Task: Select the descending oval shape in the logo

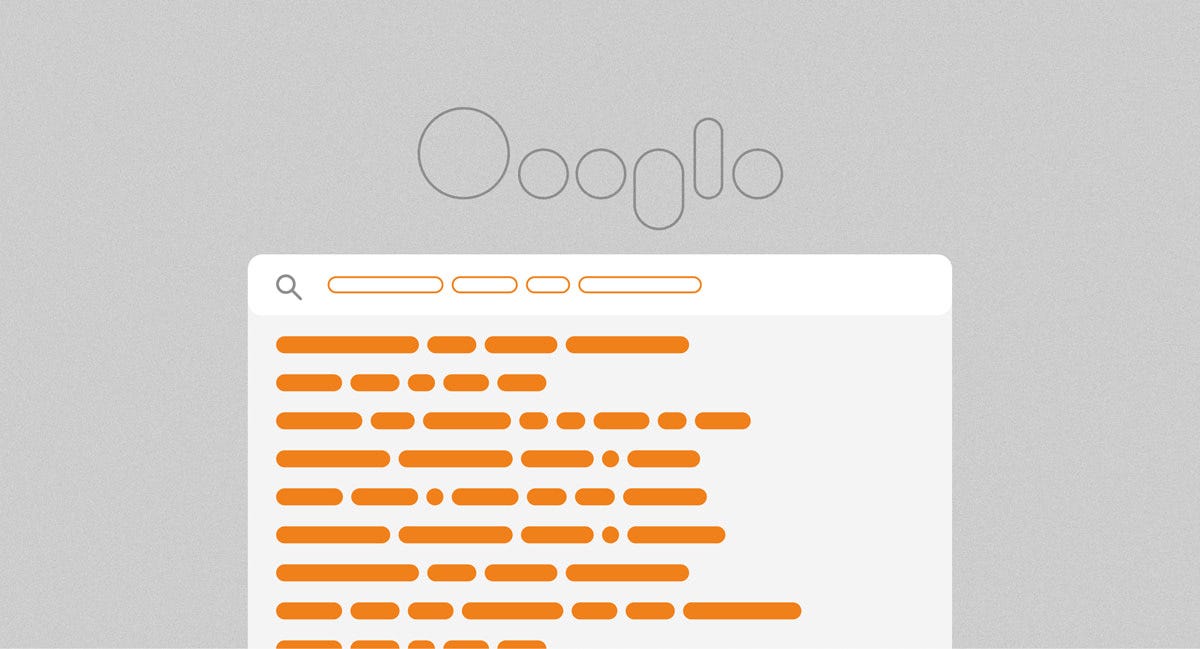Action: tap(658, 189)
